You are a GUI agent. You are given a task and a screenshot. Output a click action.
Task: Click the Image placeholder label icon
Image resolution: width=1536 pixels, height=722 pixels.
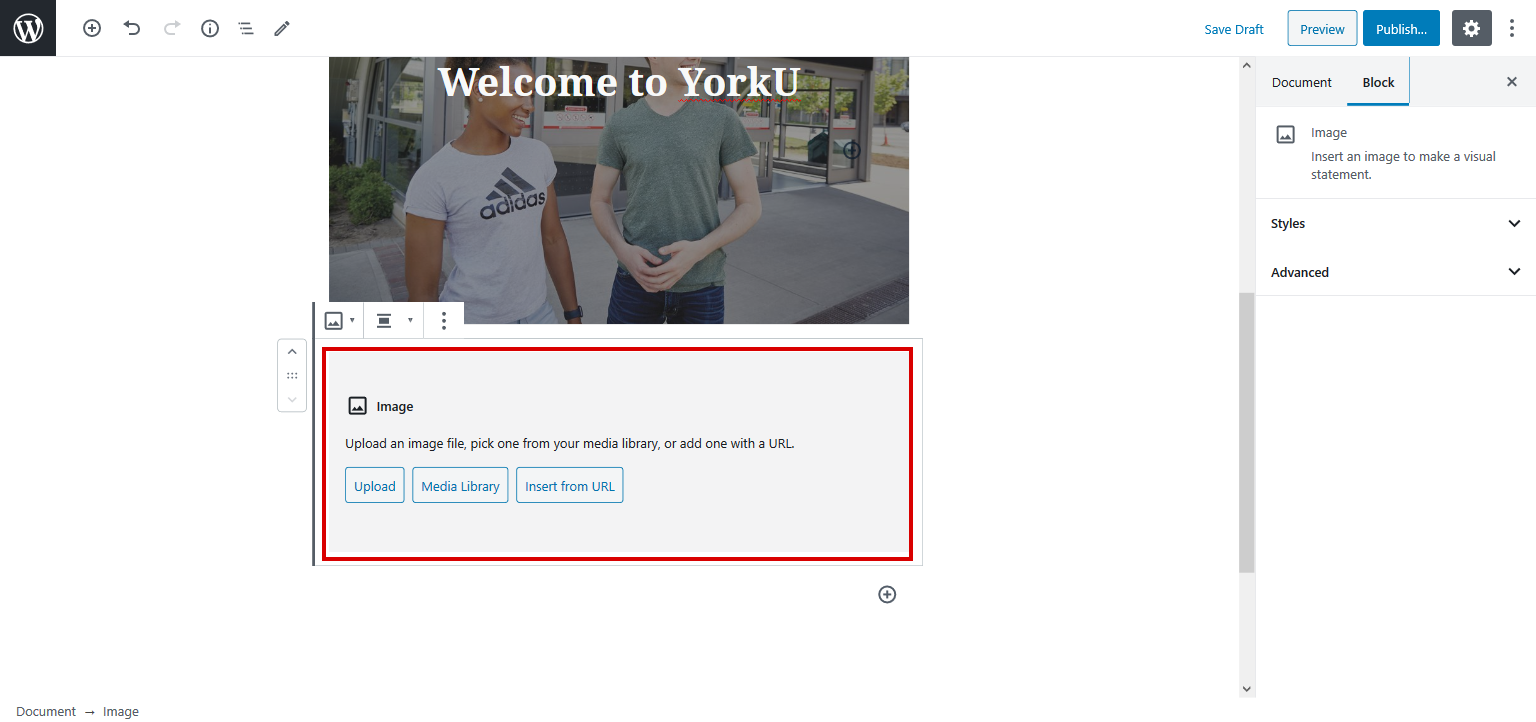point(357,406)
